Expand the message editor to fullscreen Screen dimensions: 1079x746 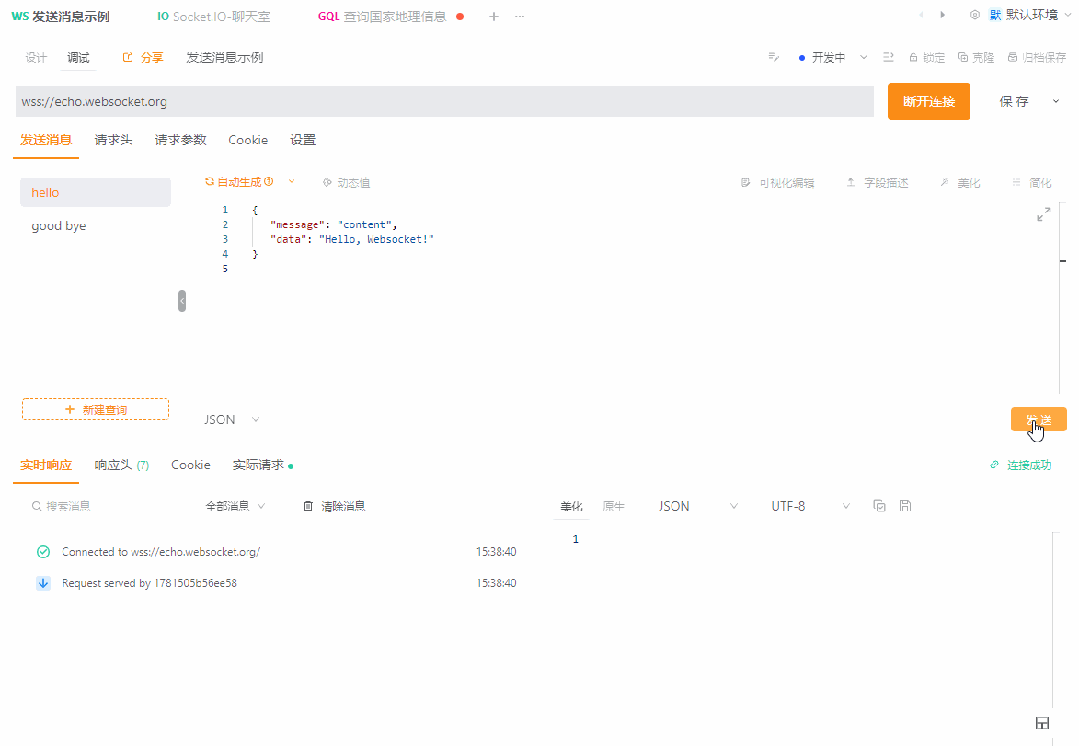point(1043,213)
